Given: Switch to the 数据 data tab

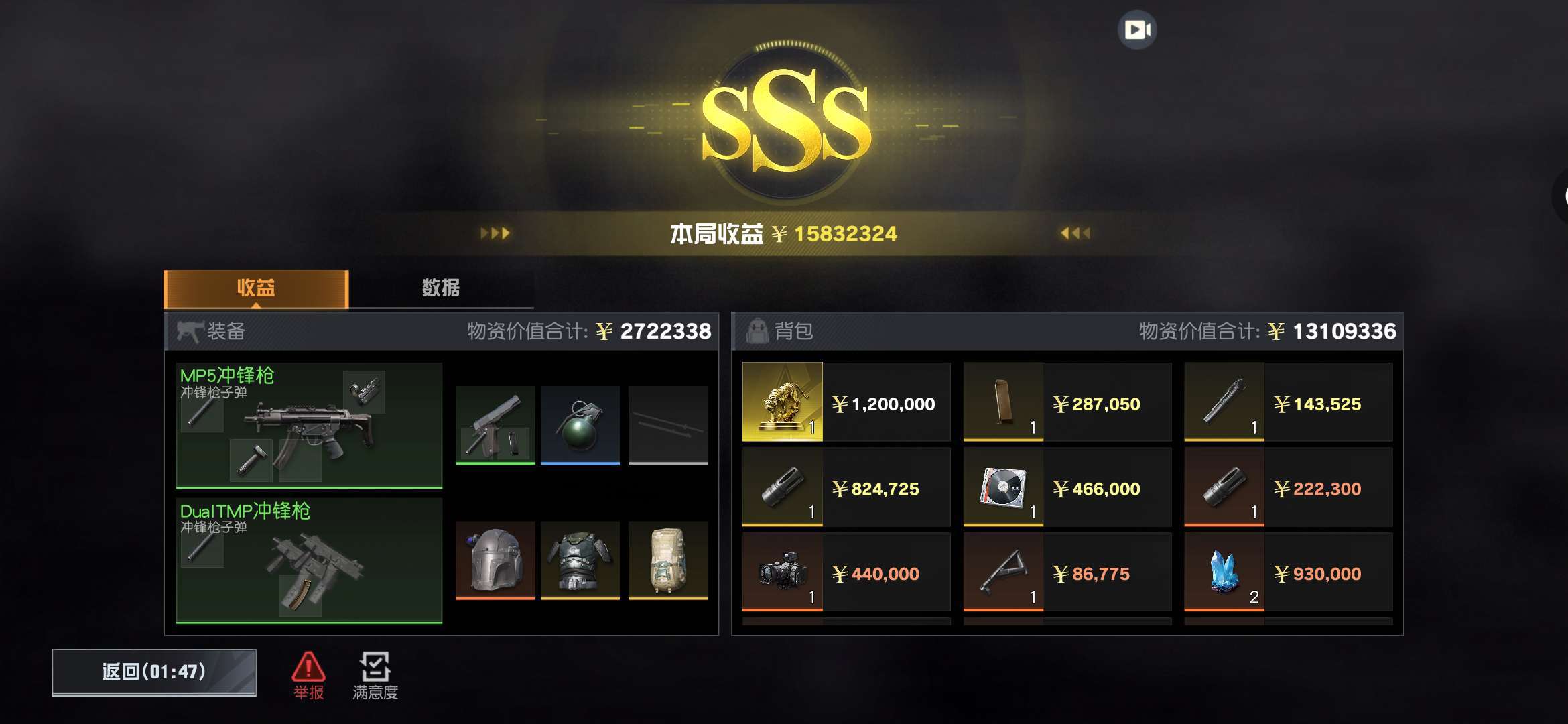Looking at the screenshot, I should coord(441,289).
